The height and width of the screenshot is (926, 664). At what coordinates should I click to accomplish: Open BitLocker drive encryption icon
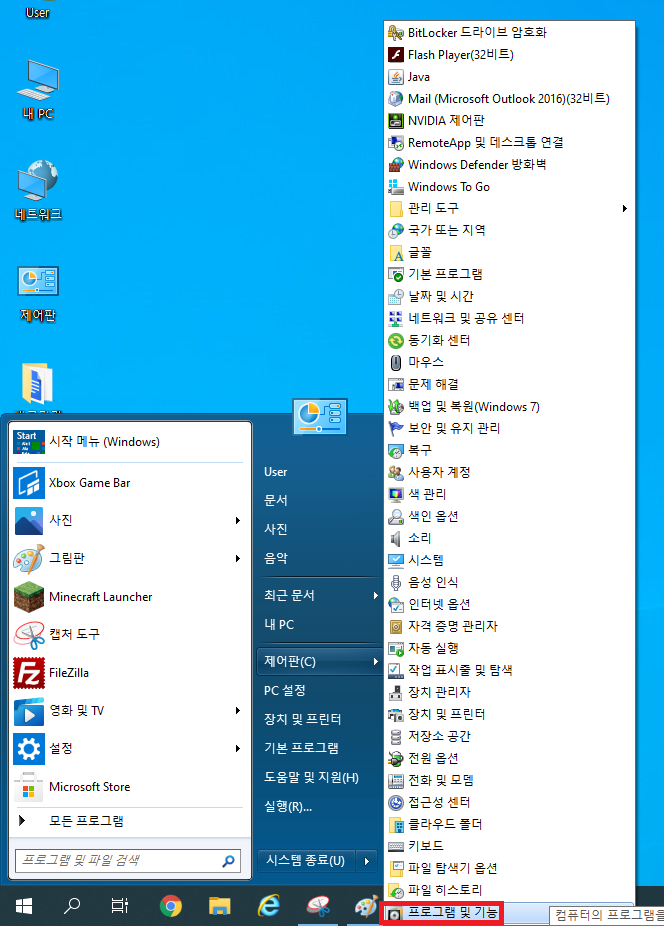point(396,32)
